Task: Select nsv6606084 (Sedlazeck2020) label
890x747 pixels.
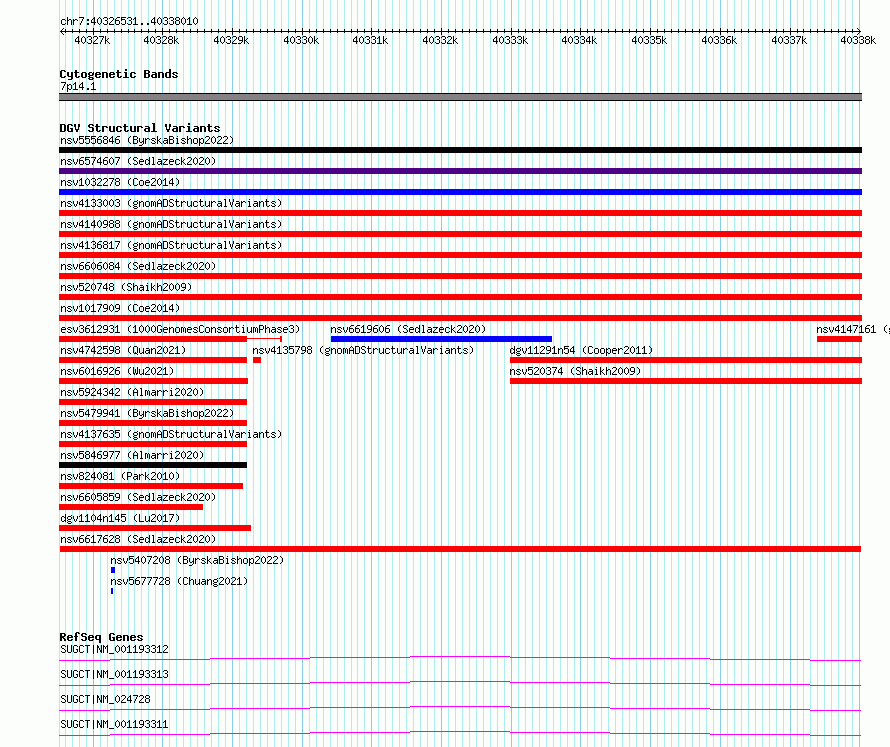Action: tap(138, 266)
